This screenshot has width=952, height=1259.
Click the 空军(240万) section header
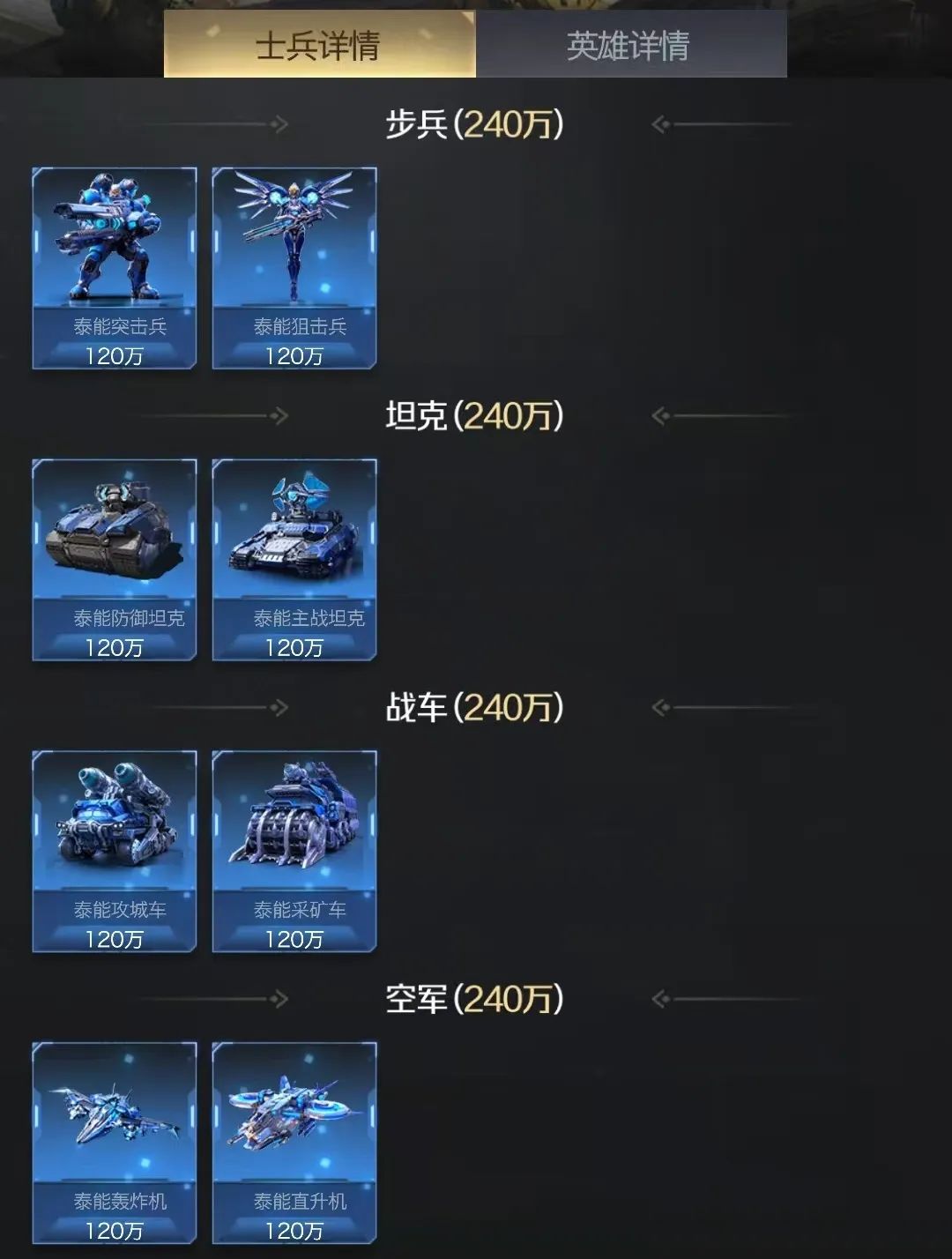tap(474, 1000)
